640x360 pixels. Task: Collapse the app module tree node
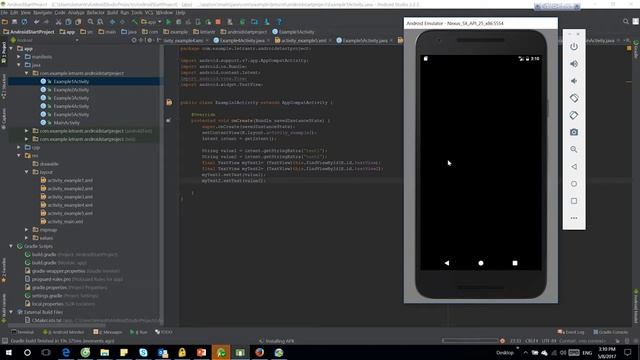[11, 49]
